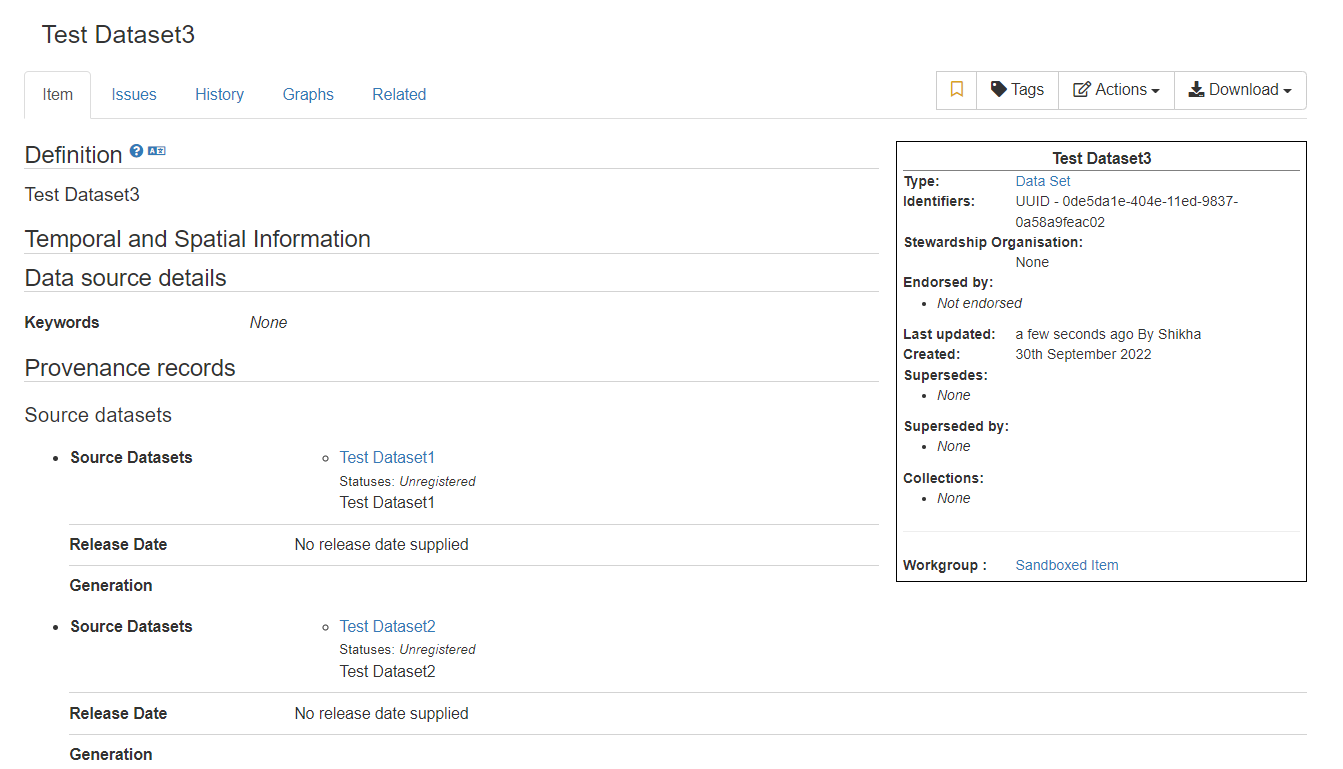
Task: Open the Graphs tab
Action: pos(308,95)
